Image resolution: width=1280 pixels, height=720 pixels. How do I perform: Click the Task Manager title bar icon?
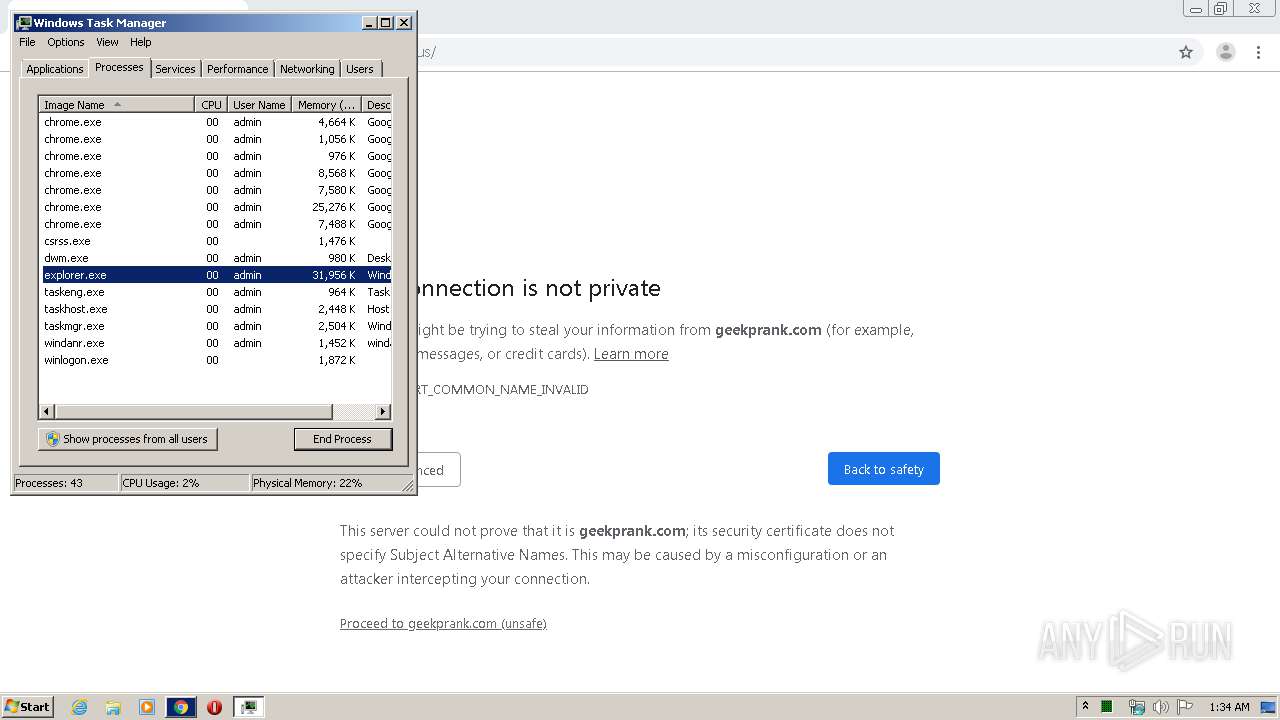click(24, 22)
